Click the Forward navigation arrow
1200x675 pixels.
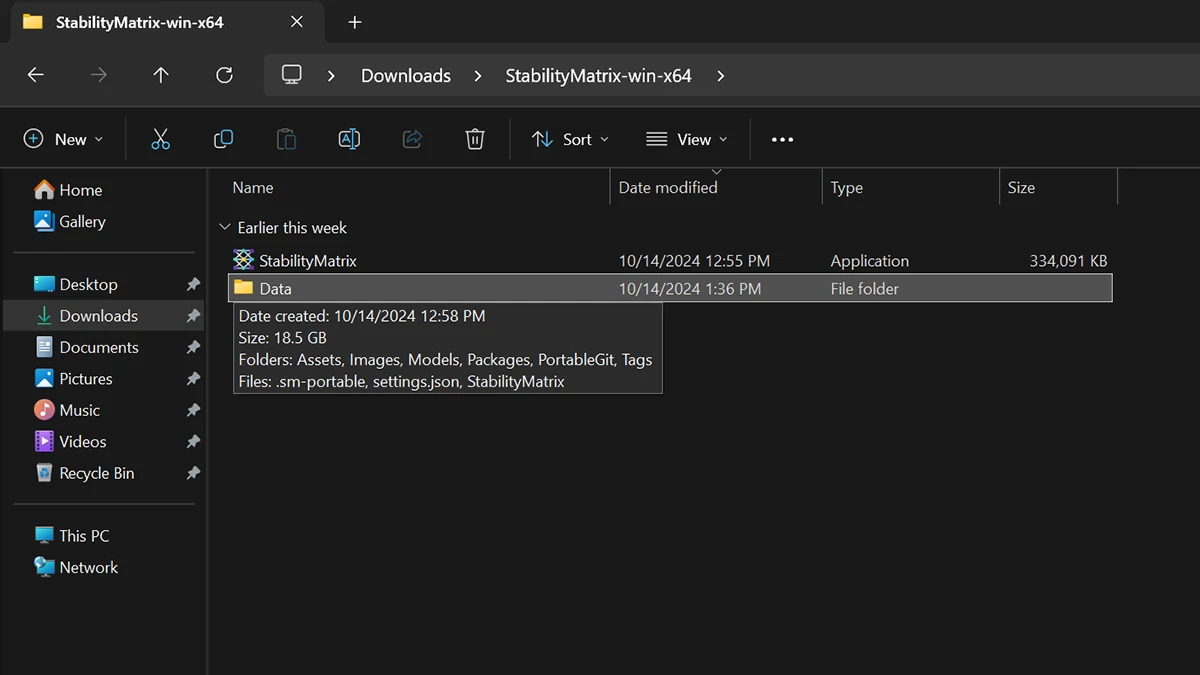pyautogui.click(x=98, y=75)
